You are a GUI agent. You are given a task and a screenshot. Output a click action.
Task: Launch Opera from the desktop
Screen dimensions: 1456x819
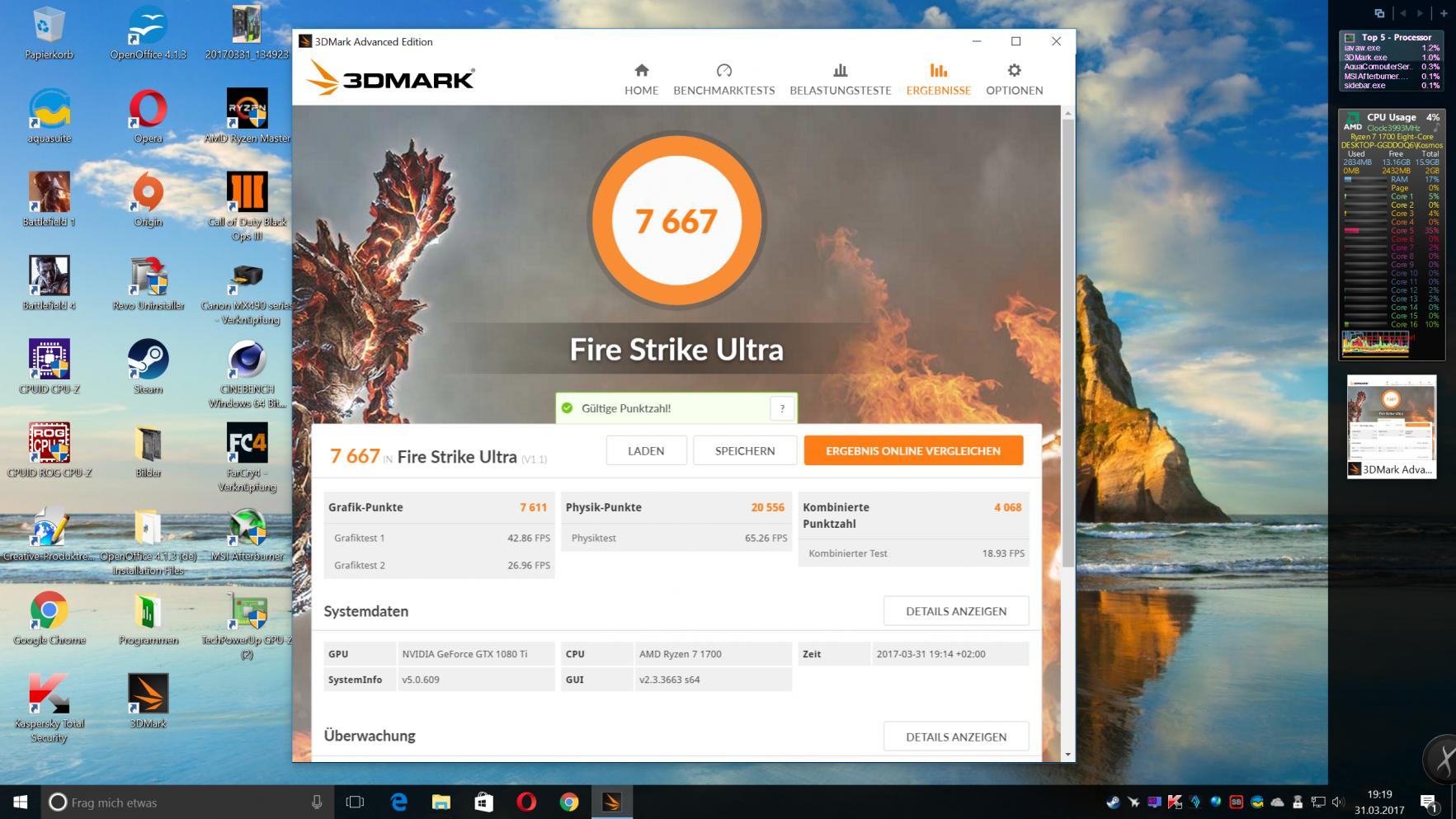(148, 116)
